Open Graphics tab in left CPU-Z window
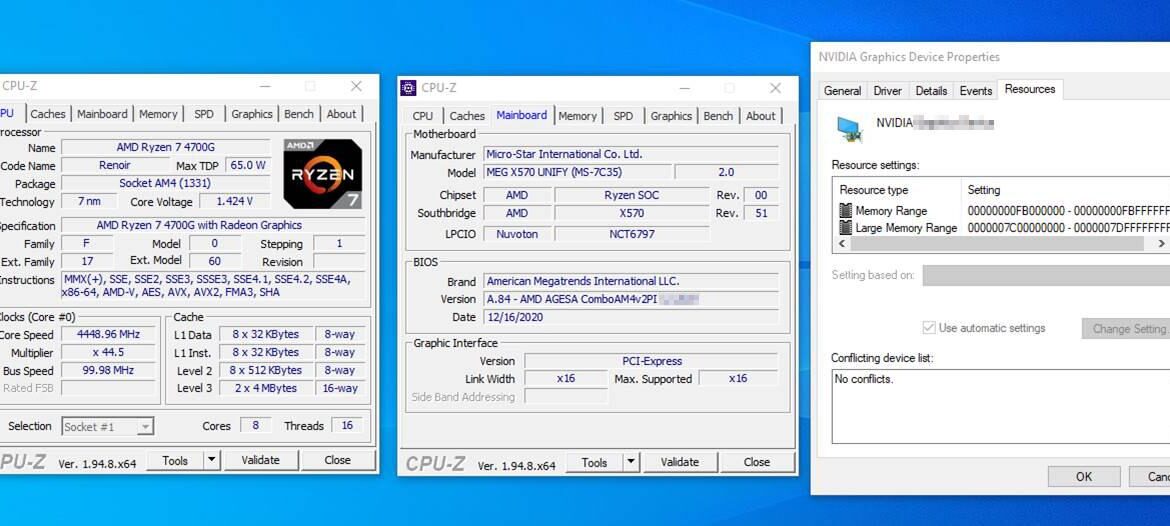 [x=251, y=114]
